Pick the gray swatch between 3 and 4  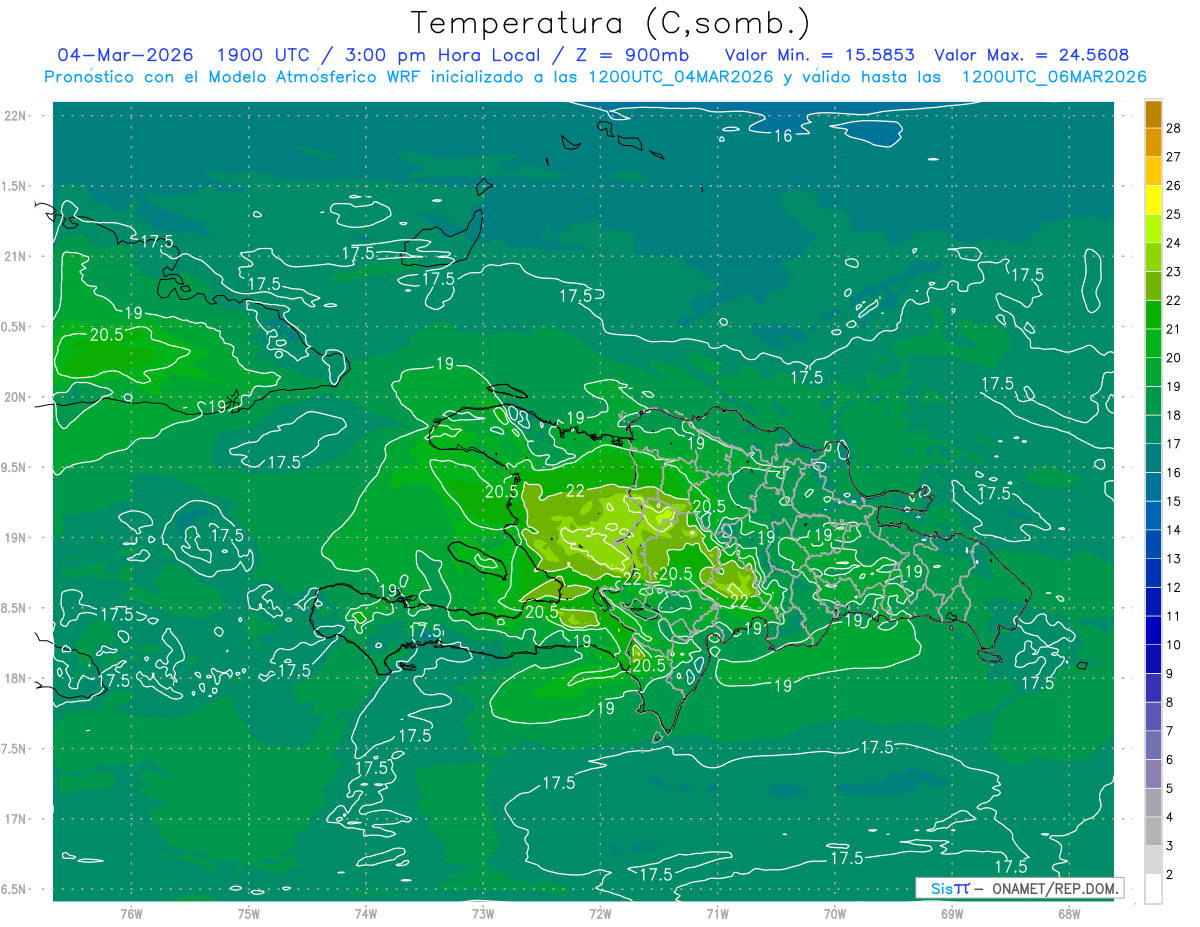click(1153, 832)
